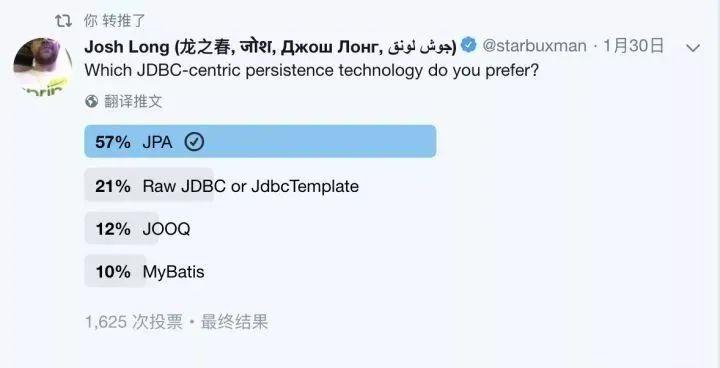Image resolution: width=720 pixels, height=368 pixels.
Task: Click the 你 转推了 retweeted label
Action: click(115, 21)
